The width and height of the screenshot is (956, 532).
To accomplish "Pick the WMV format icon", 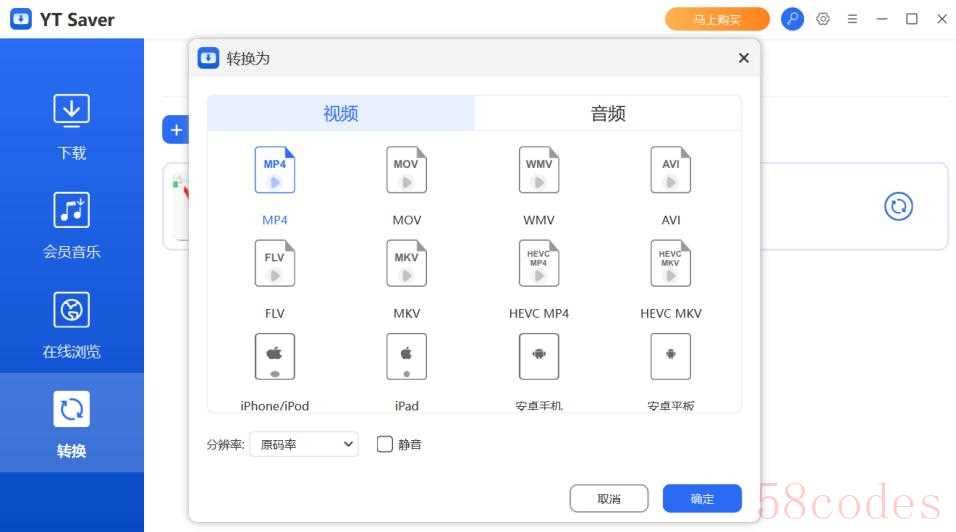I will 539,171.
